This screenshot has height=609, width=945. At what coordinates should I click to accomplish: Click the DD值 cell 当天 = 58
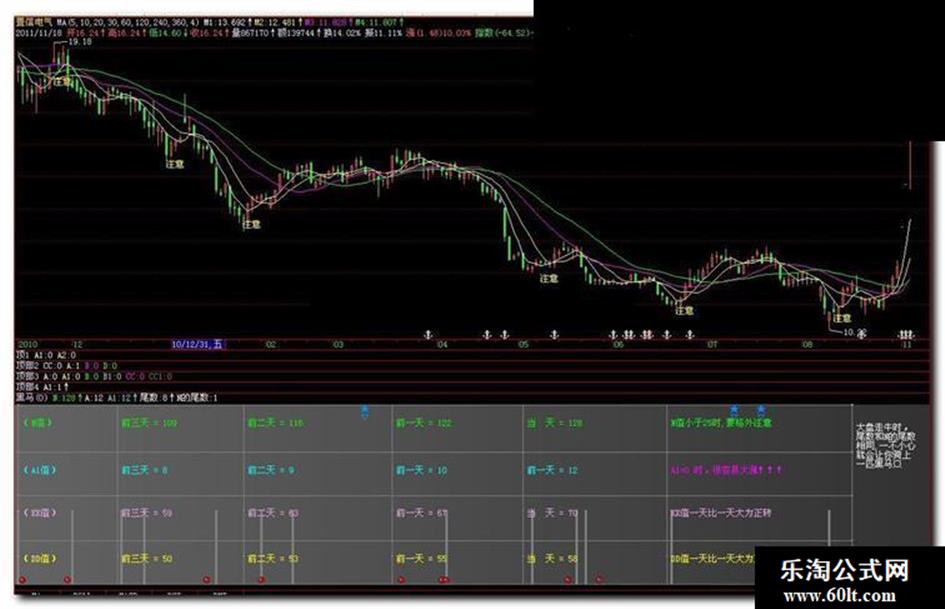click(553, 559)
